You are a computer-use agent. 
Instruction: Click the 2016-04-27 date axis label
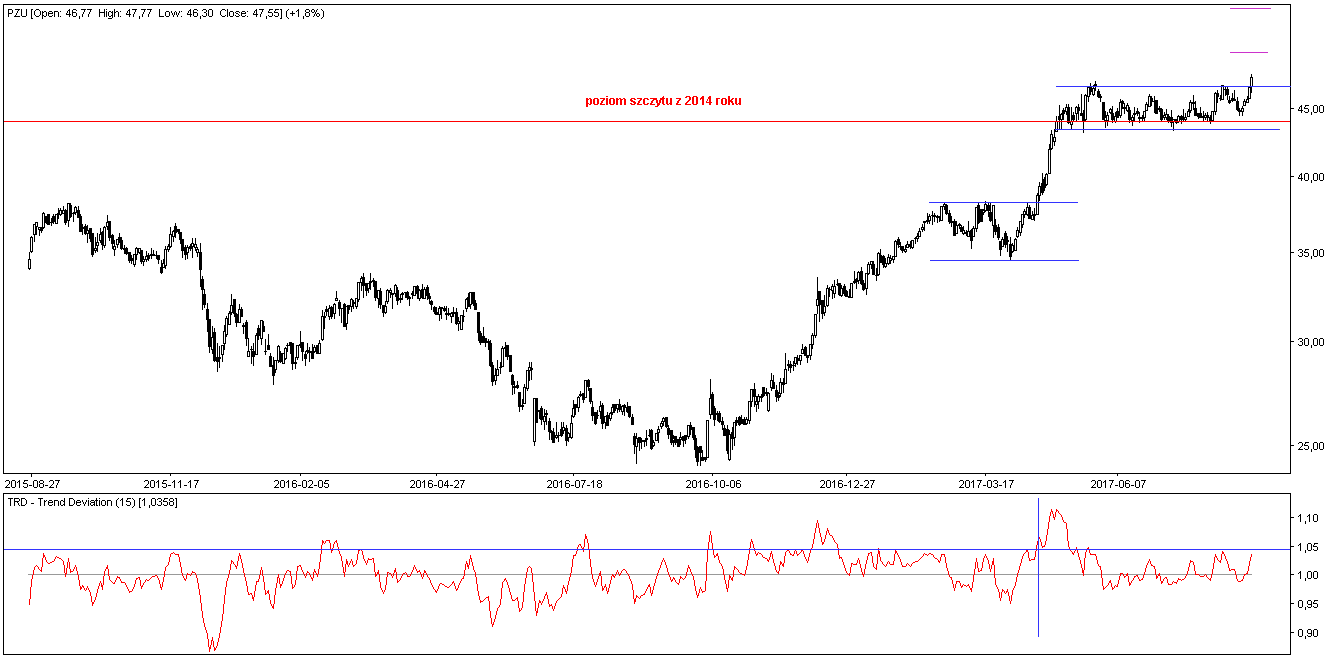[439, 482]
